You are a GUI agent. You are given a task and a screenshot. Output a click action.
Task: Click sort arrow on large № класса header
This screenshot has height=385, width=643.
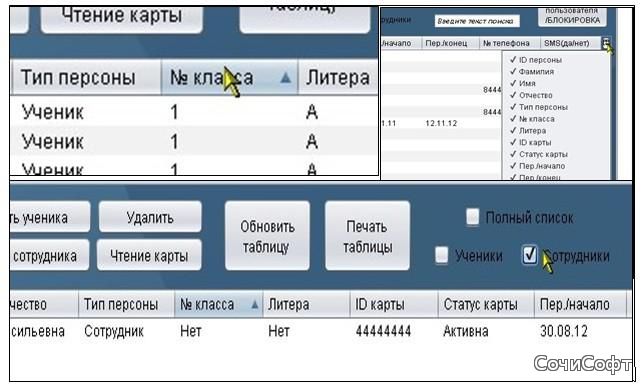click(x=285, y=78)
